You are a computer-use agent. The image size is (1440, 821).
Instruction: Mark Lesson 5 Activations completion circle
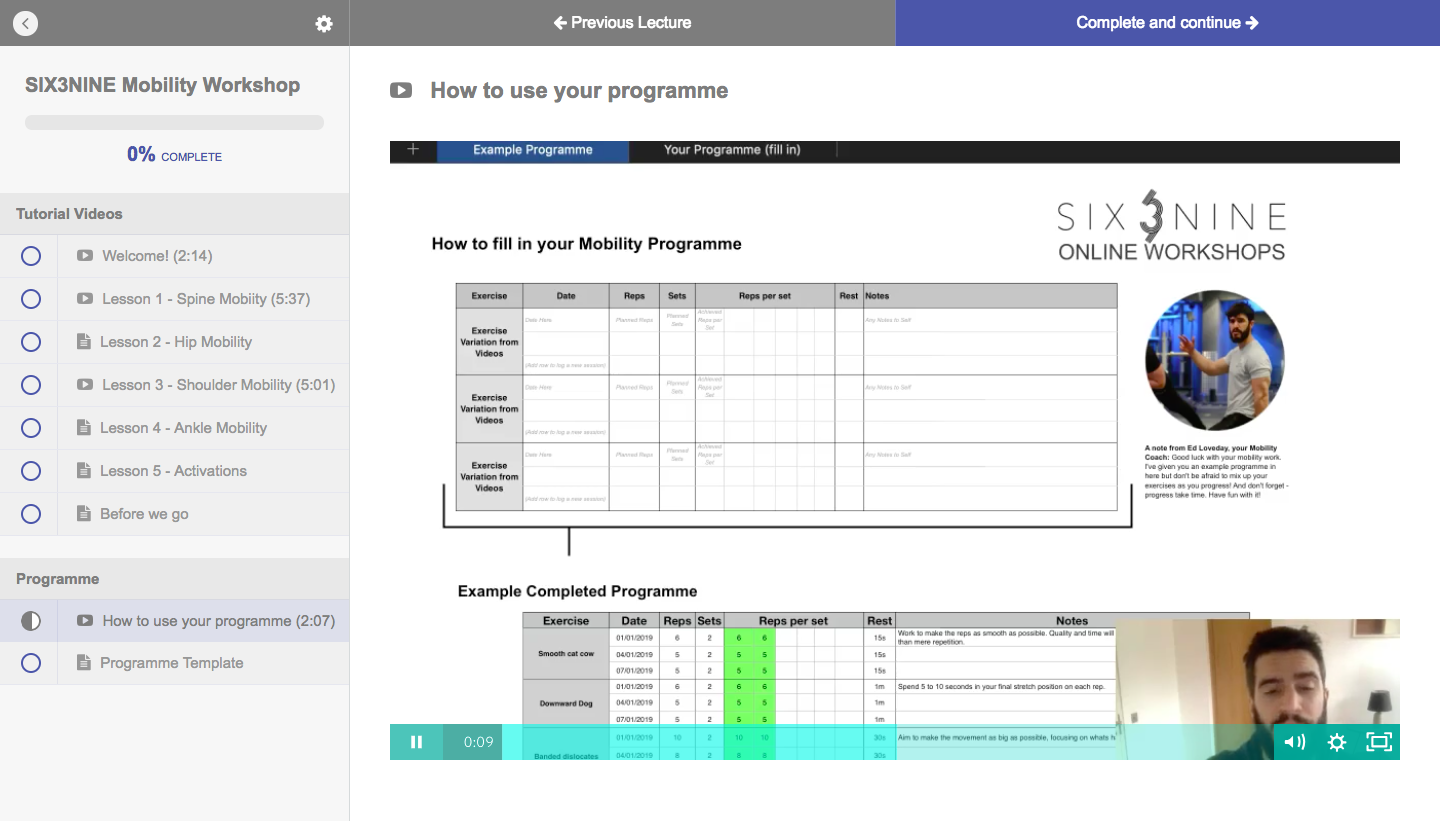tap(31, 471)
